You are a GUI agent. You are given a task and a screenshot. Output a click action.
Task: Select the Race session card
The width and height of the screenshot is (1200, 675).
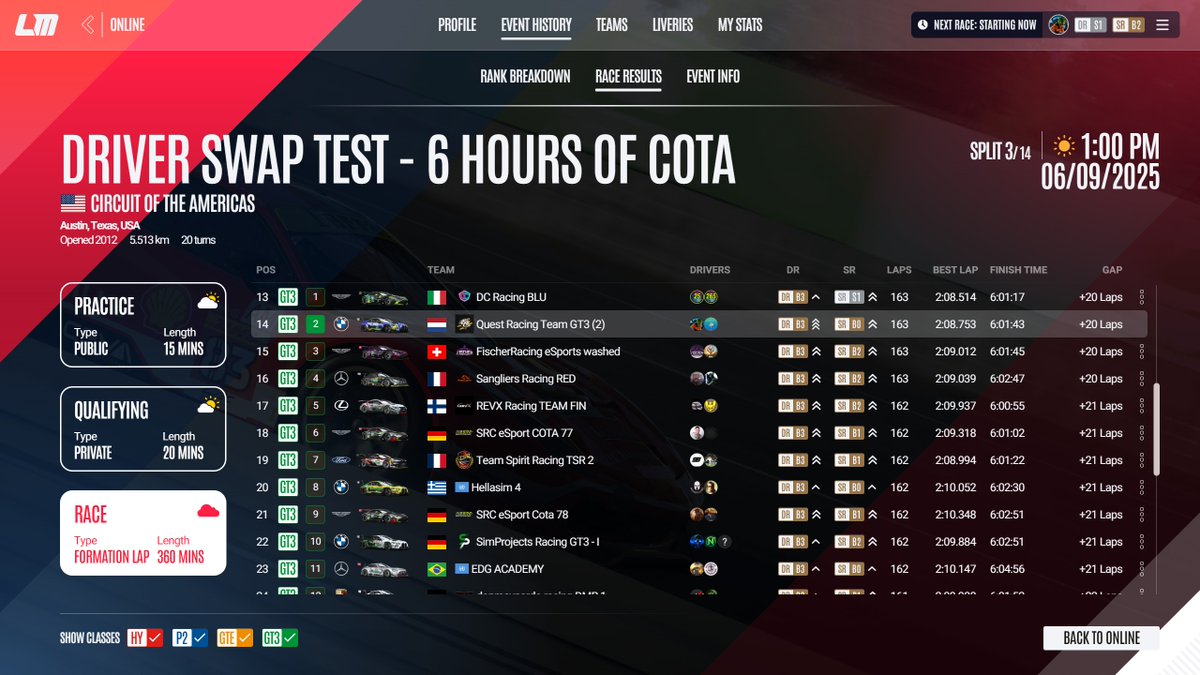click(x=143, y=533)
